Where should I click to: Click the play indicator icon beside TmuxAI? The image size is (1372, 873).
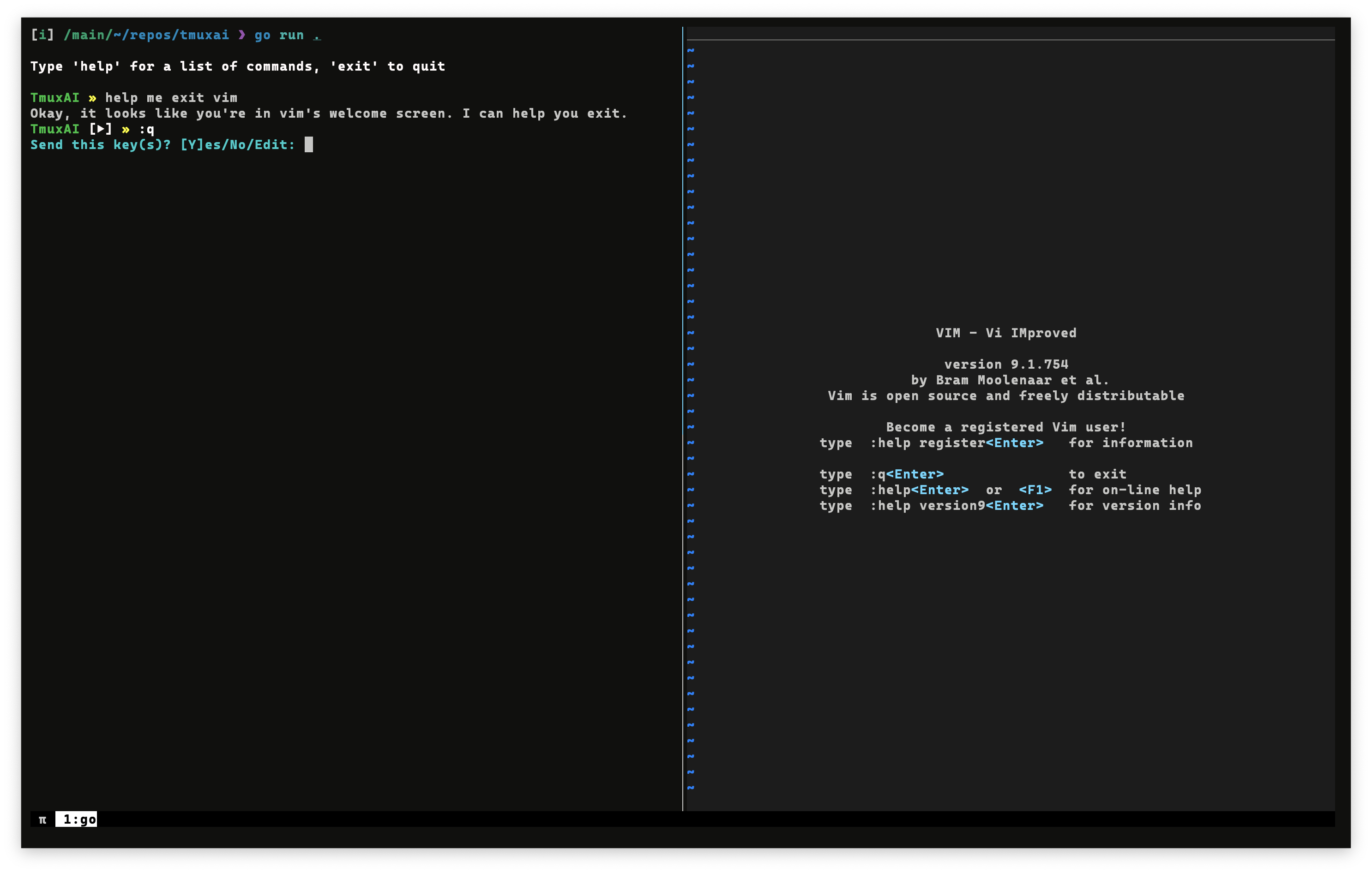pos(101,129)
